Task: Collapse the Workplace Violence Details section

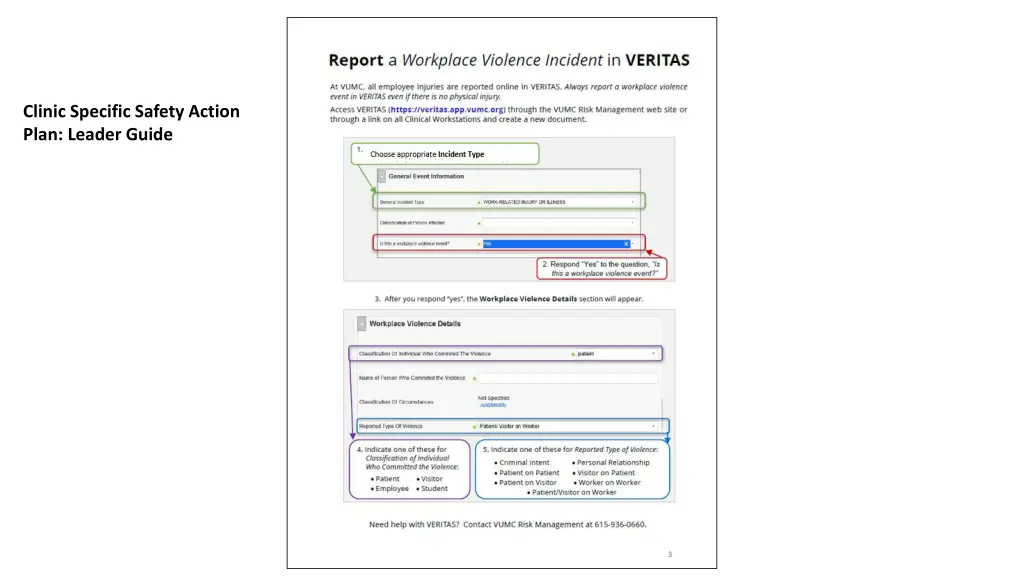Action: pos(362,324)
